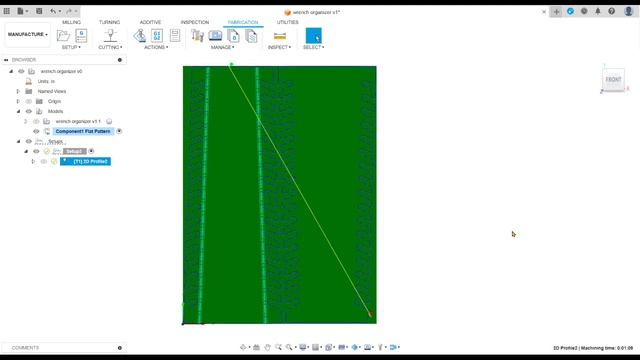Activate Setup1 radio button

coord(91,151)
